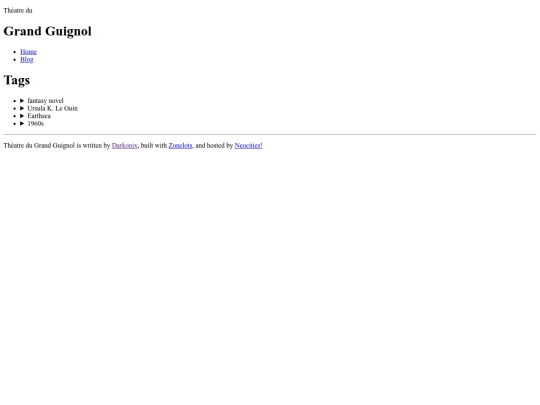Expand the 1960s tag disclosure triangle
The image size is (540, 405).
(x=22, y=123)
